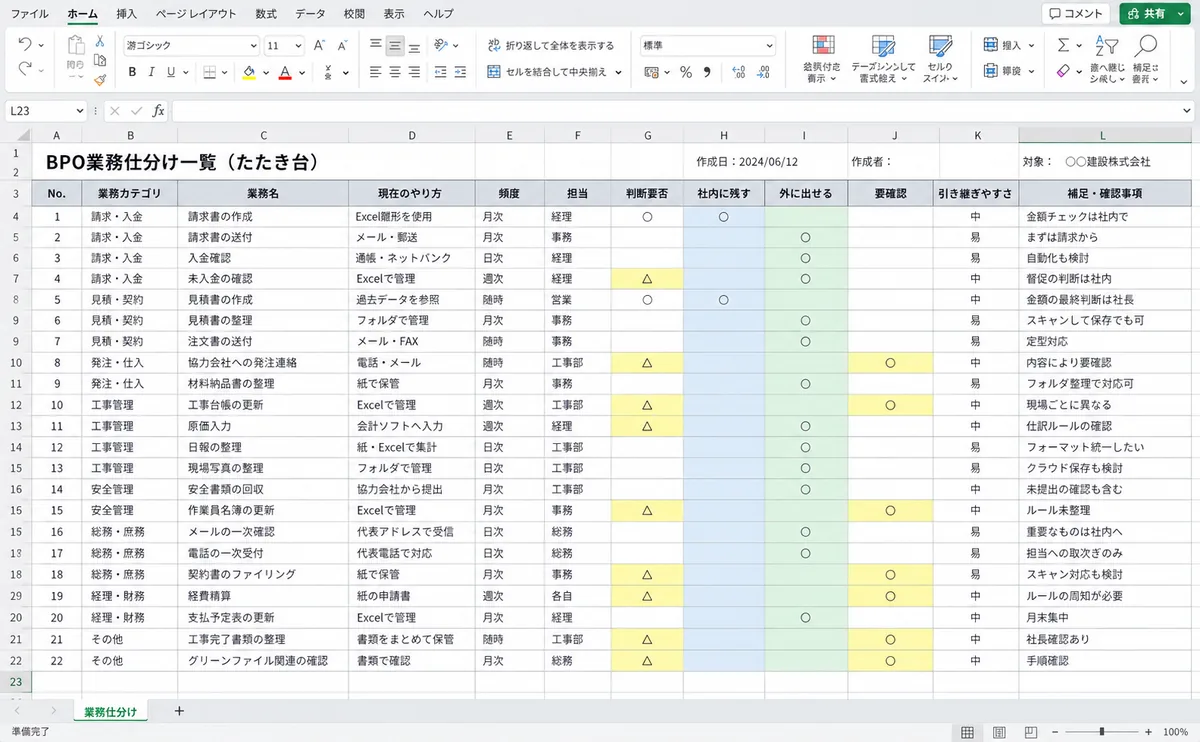Click the increase indent icon
Screen dimensions: 1200x742
(460, 72)
